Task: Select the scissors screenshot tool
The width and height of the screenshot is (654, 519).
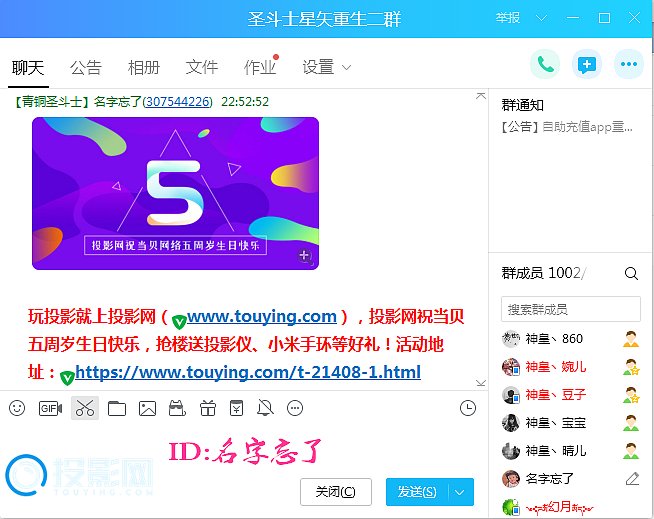Action: pyautogui.click(x=85, y=408)
